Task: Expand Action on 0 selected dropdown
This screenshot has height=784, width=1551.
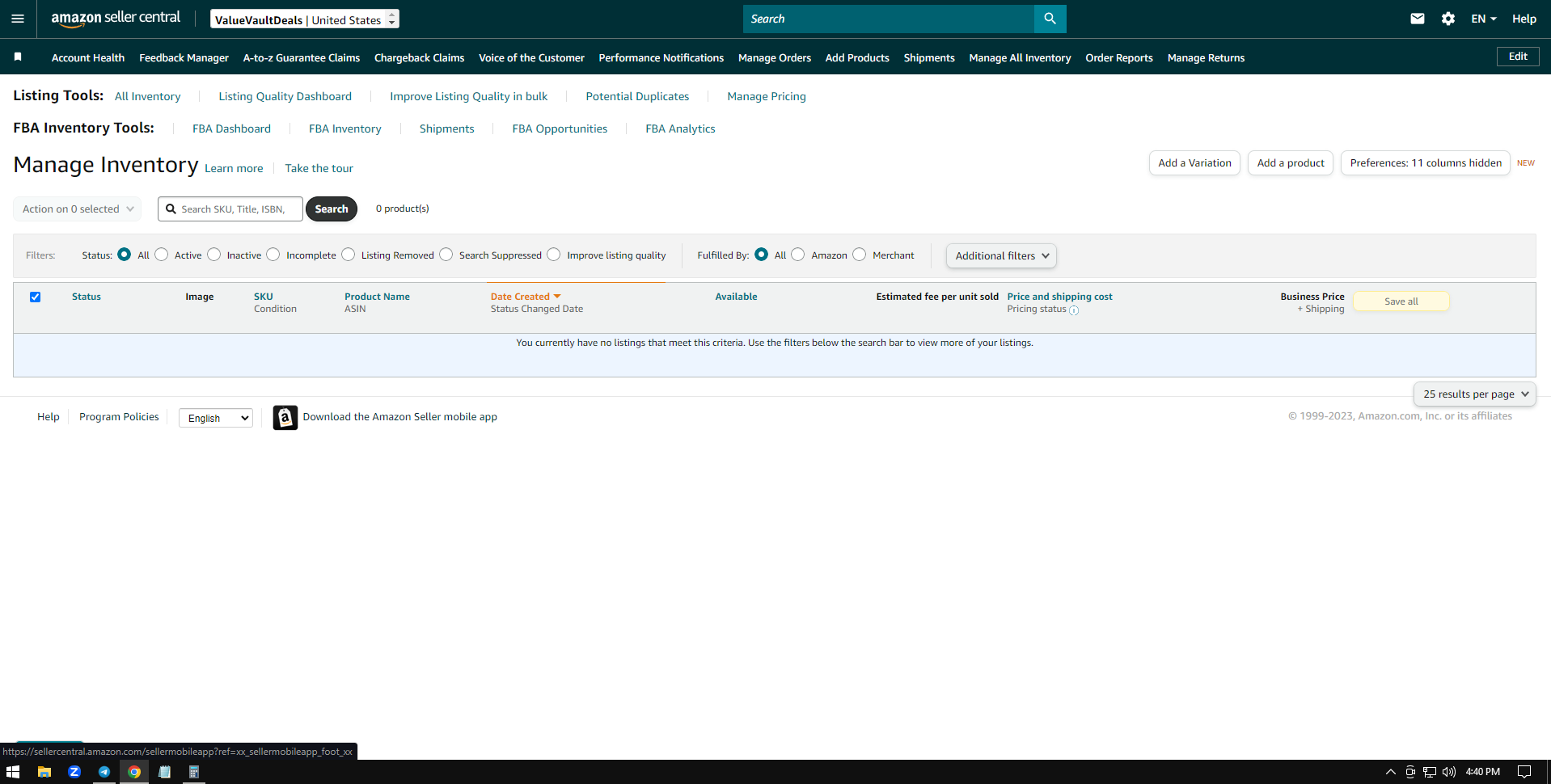Action: tap(78, 209)
